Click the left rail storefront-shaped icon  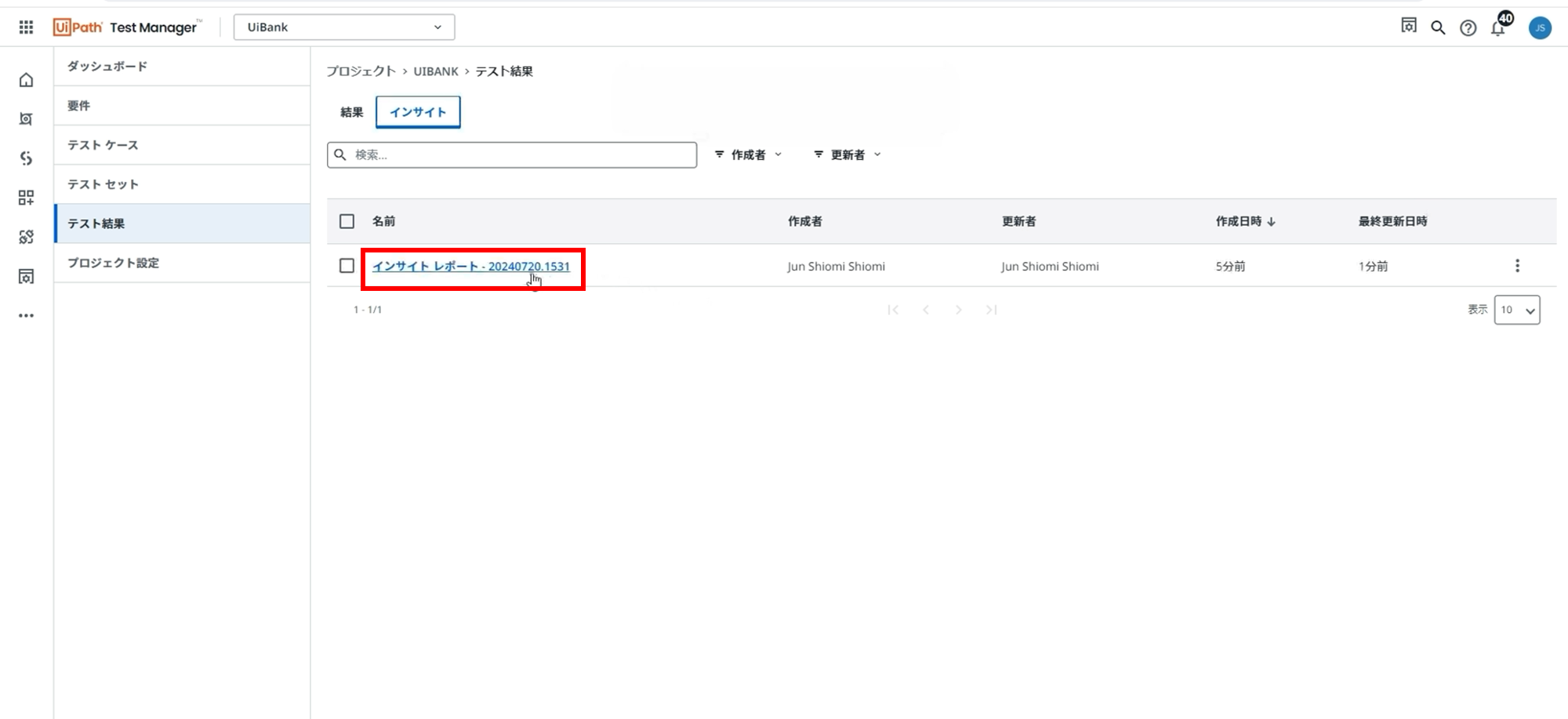click(x=26, y=276)
